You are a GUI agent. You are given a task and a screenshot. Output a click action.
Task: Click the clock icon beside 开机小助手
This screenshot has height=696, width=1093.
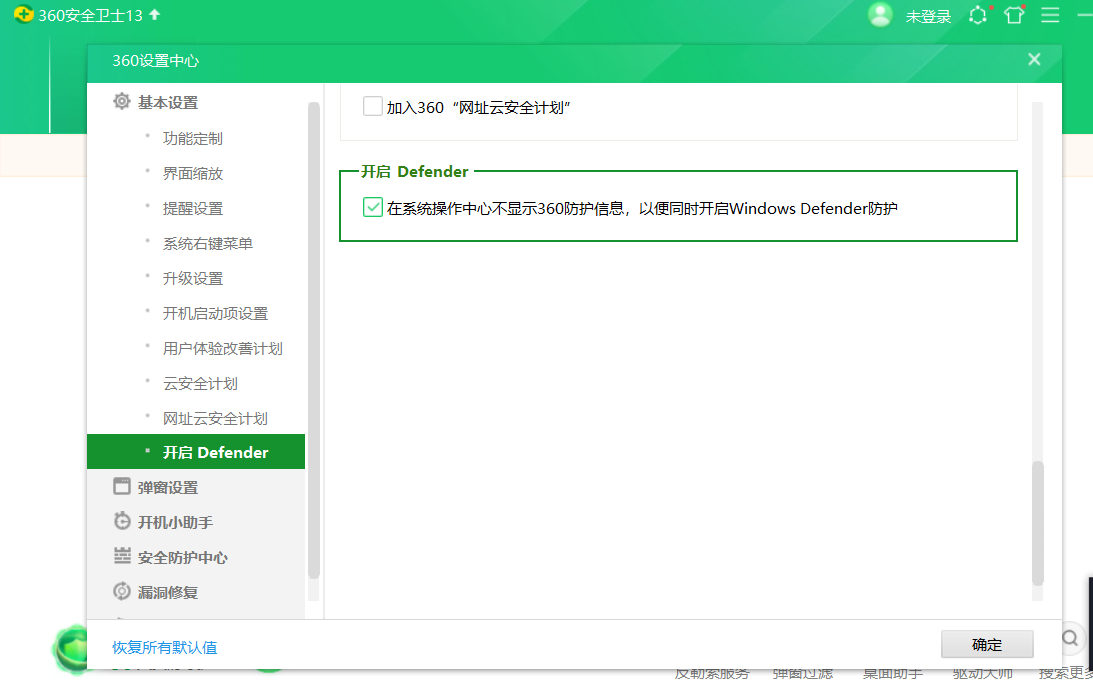click(x=122, y=521)
